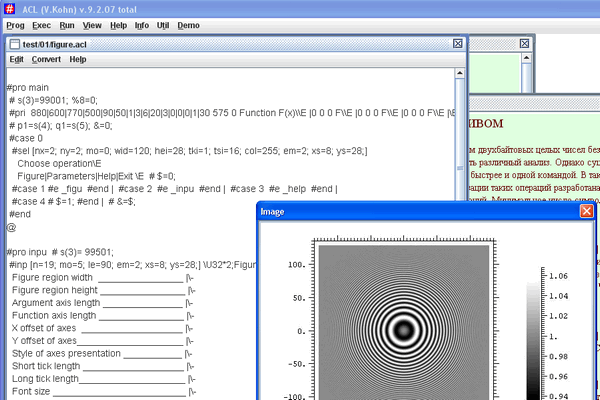Viewport: 600px width, 400px height.
Task: Click the 'Style of axes presentation' line
Action: [102, 353]
